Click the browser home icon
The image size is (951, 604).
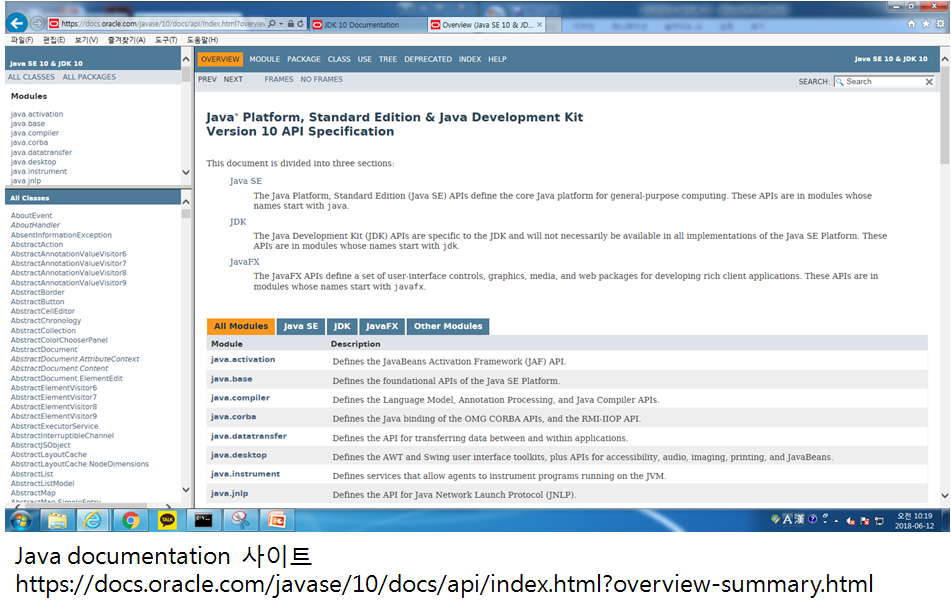pos(911,24)
